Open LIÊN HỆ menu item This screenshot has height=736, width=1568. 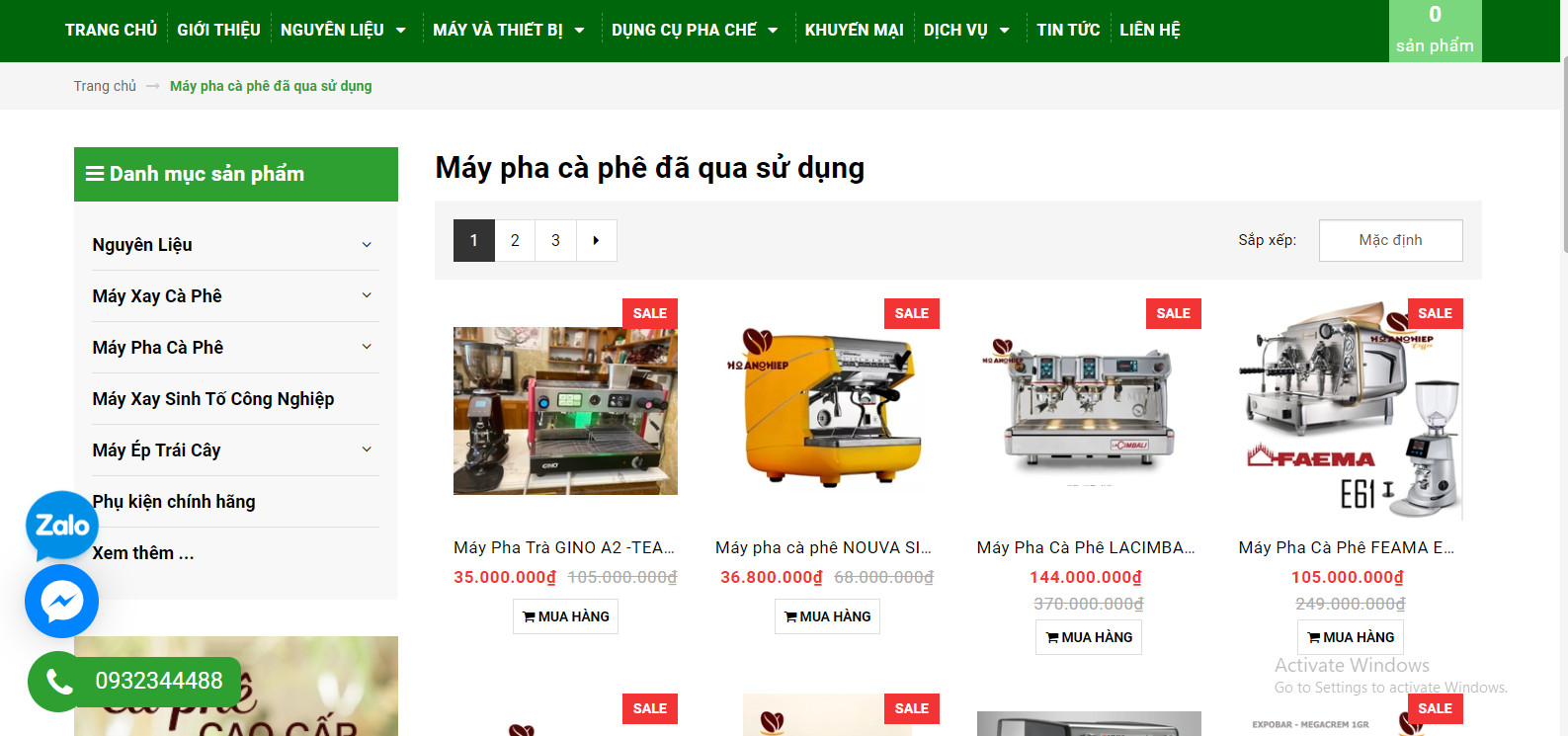tap(1150, 31)
